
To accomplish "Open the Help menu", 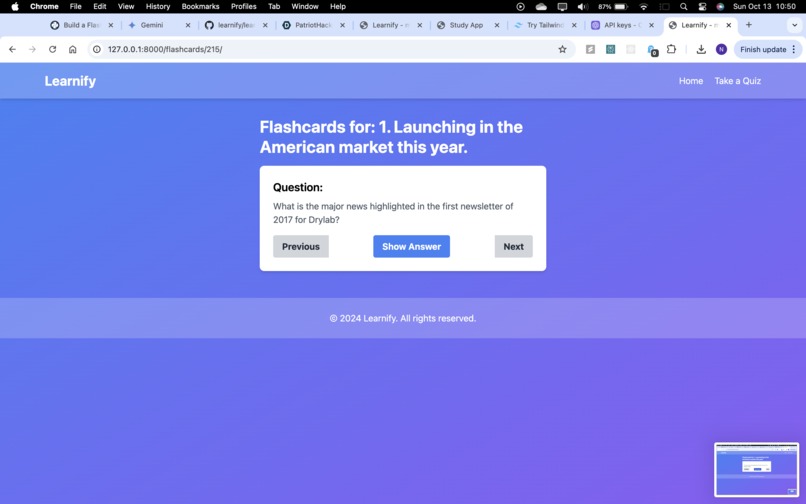I will click(x=338, y=7).
